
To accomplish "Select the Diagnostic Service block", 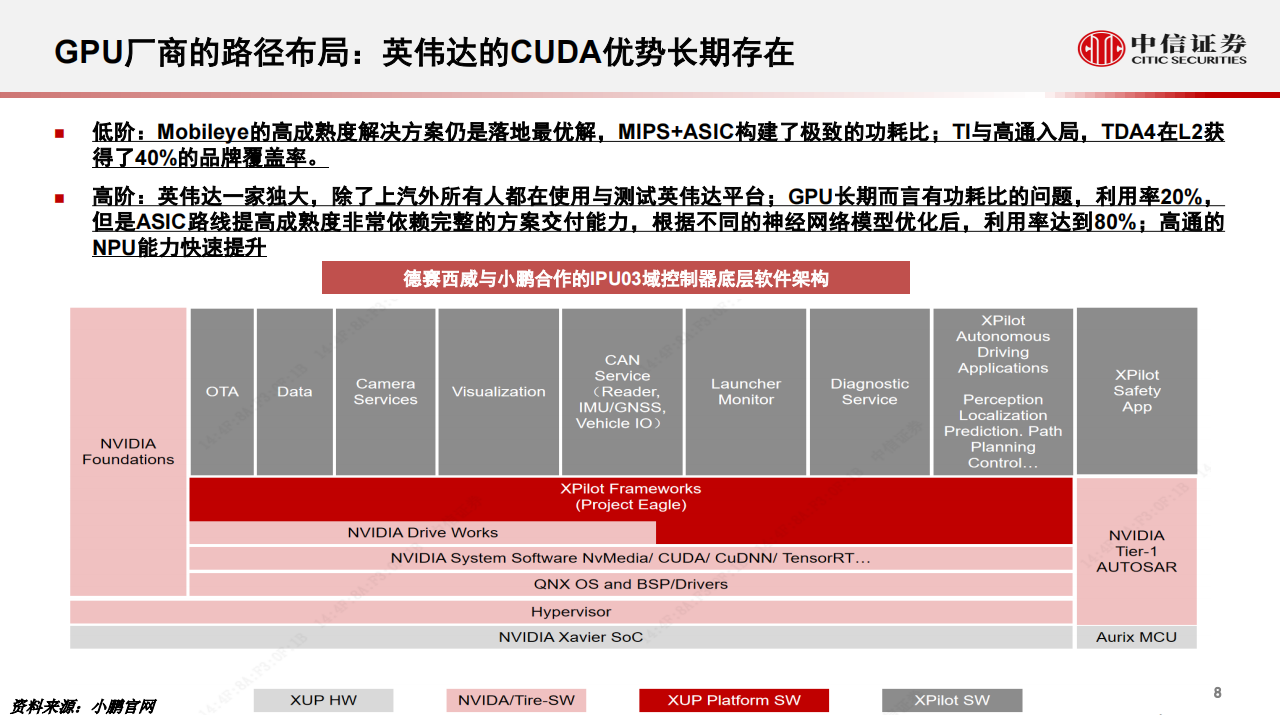I will tap(870, 392).
